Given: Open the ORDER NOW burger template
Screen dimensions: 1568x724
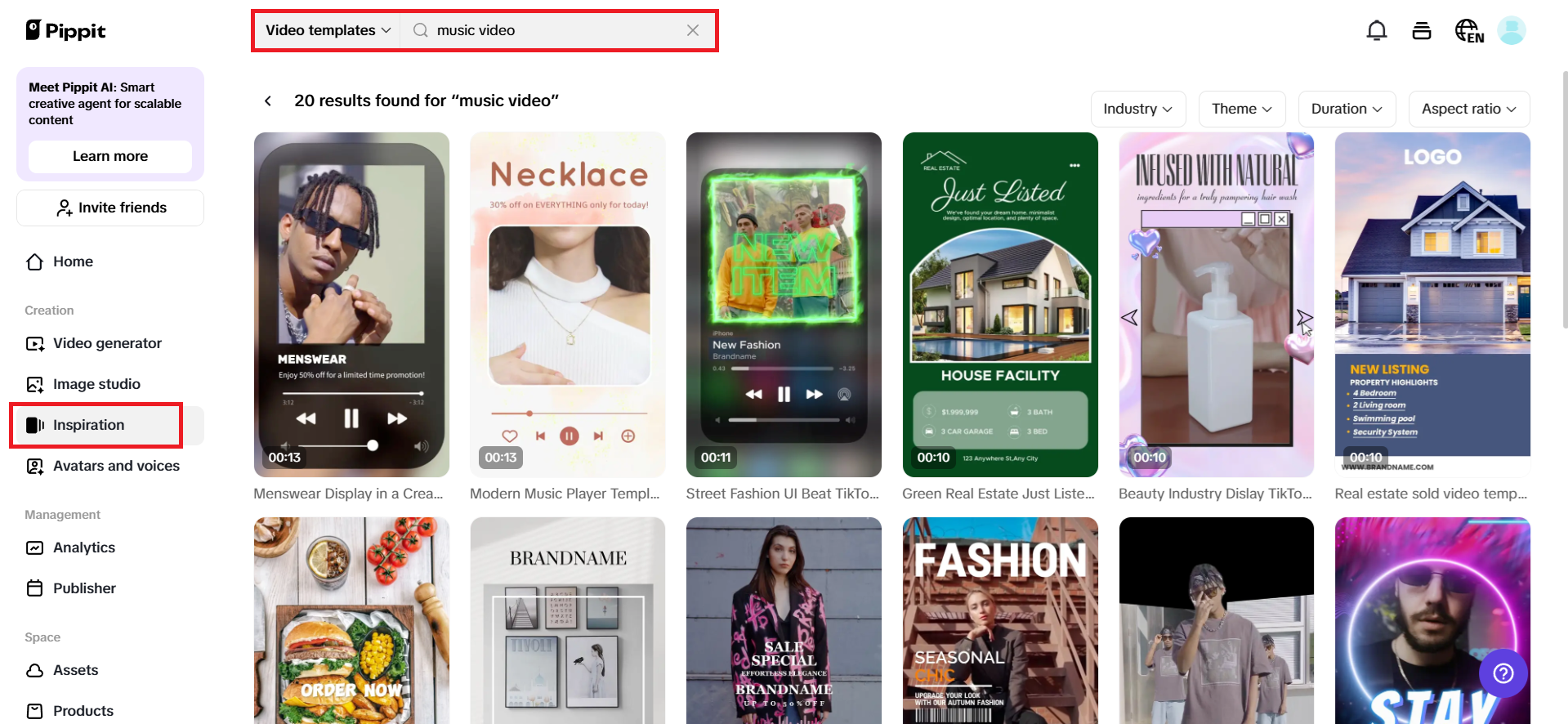Looking at the screenshot, I should [351, 621].
